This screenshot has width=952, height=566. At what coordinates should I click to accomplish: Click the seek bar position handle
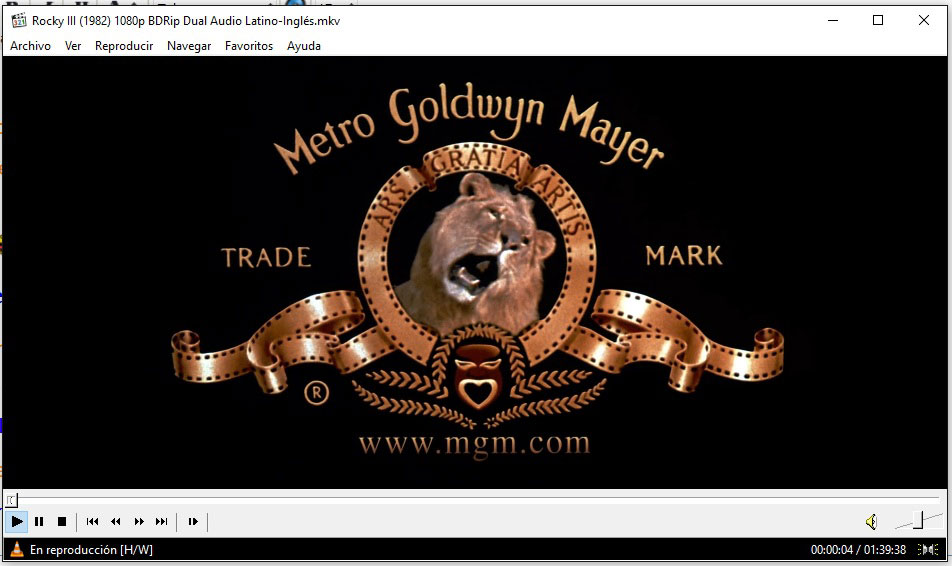12,500
